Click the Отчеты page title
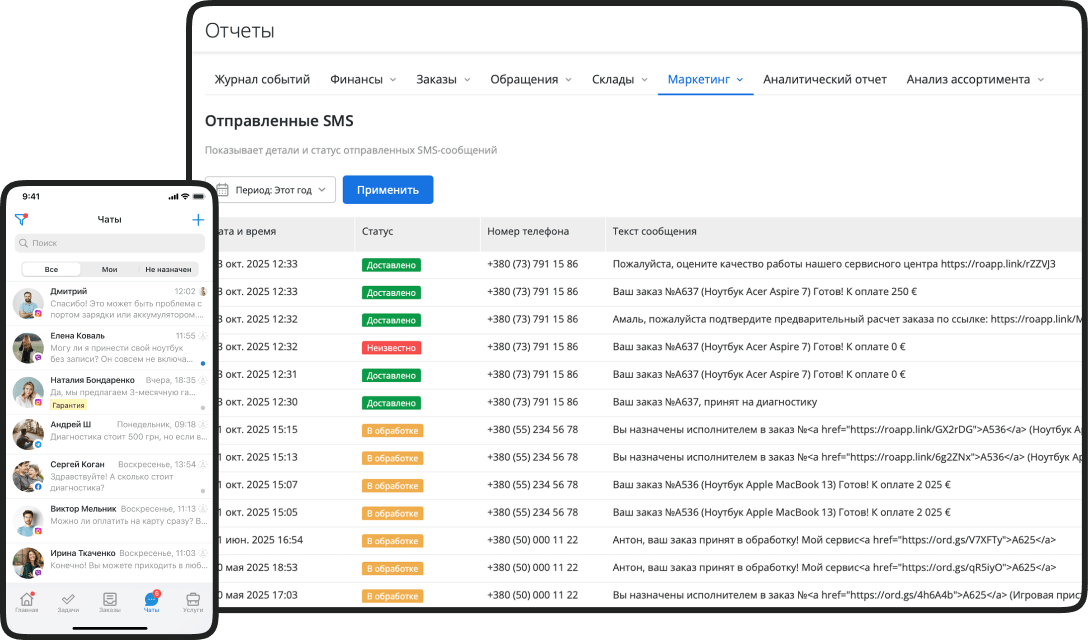Viewport: 1088px width, 640px height. 239,31
